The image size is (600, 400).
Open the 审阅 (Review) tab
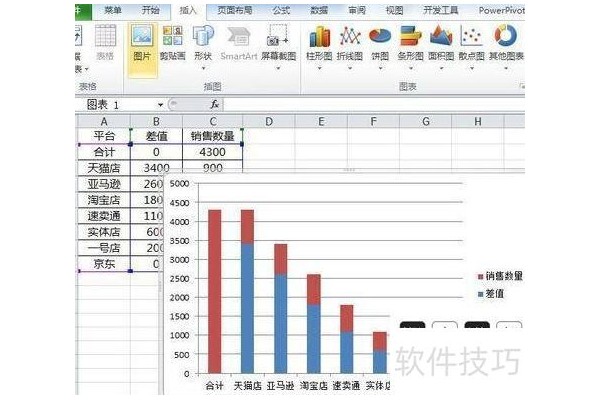click(x=357, y=10)
